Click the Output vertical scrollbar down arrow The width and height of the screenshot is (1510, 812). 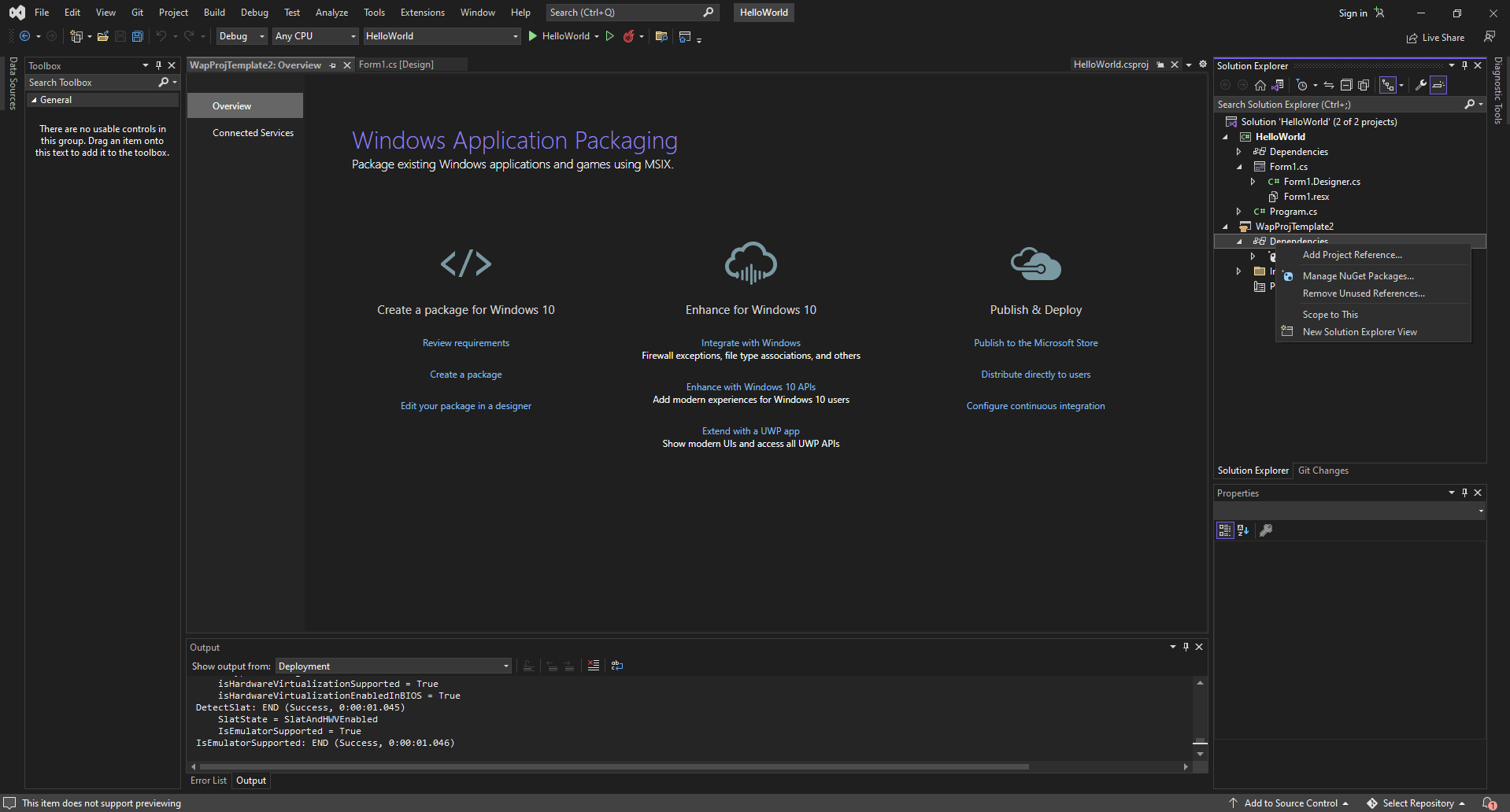click(x=1200, y=754)
